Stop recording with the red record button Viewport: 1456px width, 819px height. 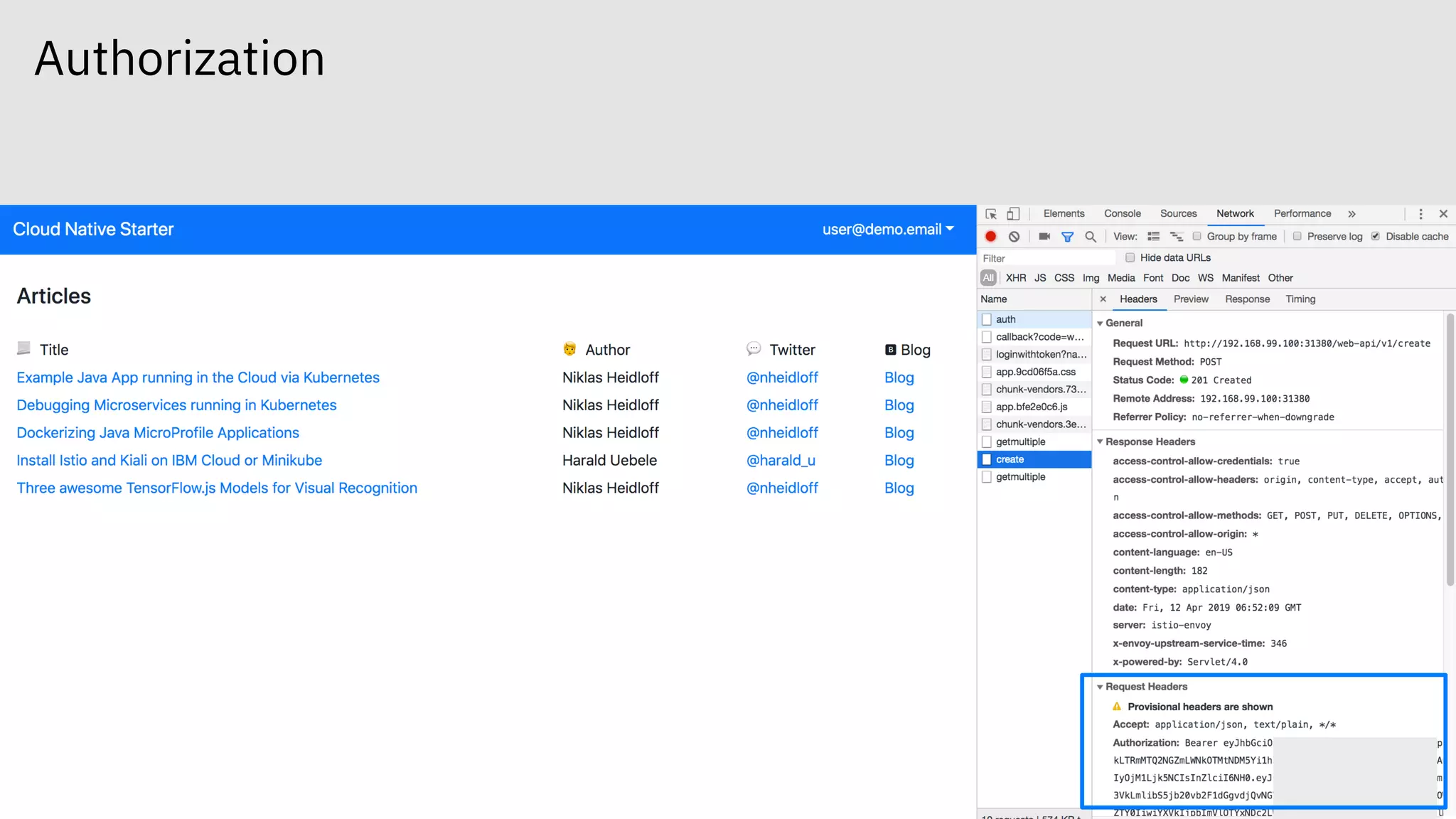click(x=990, y=237)
